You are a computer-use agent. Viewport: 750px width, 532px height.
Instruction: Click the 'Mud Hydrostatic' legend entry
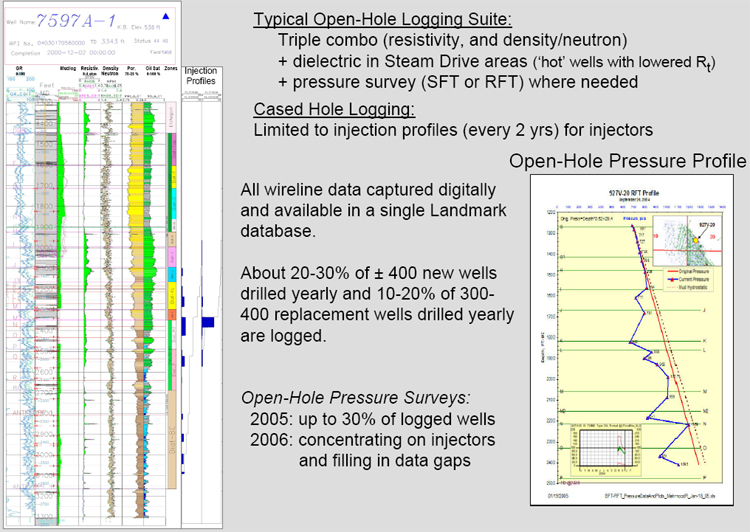(x=687, y=288)
